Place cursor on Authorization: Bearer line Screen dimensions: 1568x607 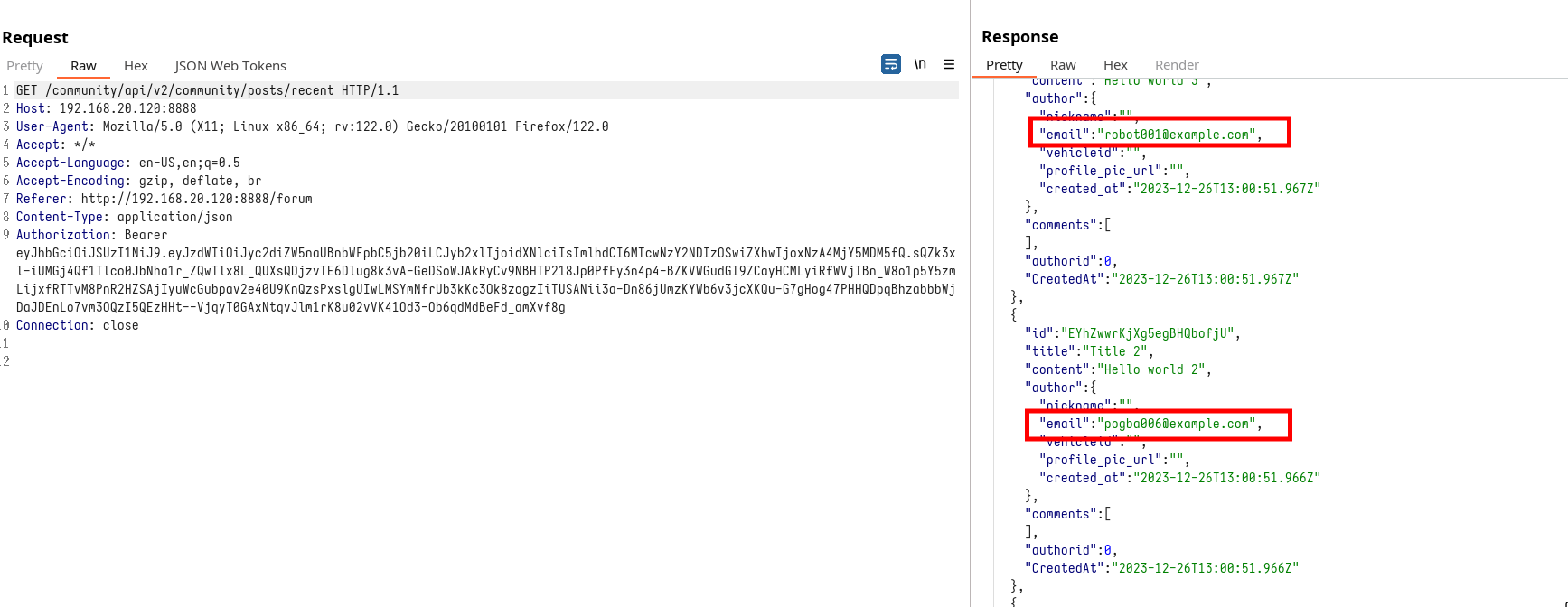point(91,235)
